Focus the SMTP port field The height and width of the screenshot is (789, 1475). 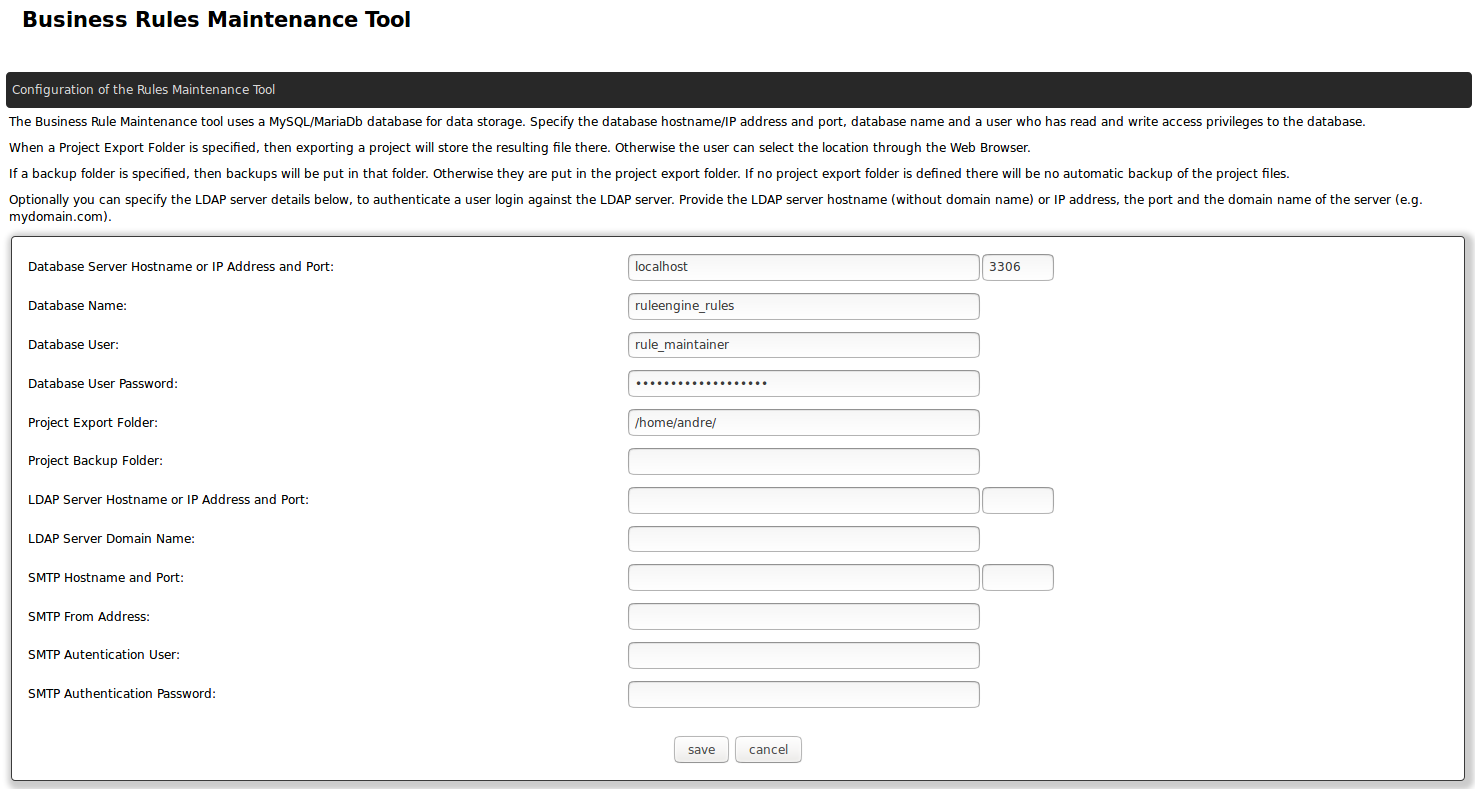tap(1018, 578)
